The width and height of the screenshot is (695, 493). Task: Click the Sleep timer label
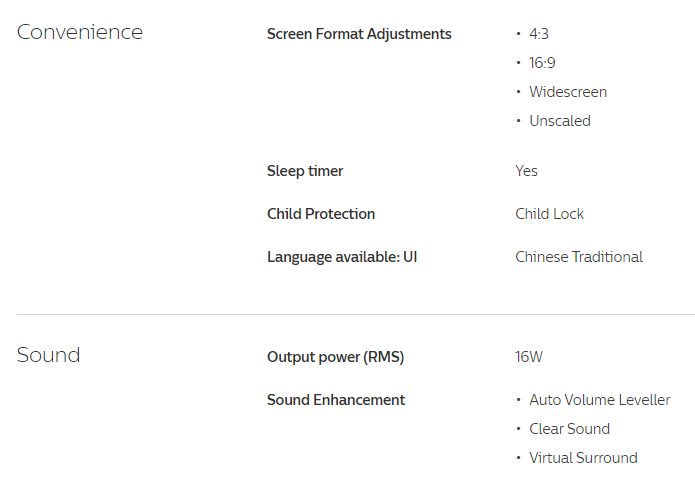pyautogui.click(x=305, y=171)
